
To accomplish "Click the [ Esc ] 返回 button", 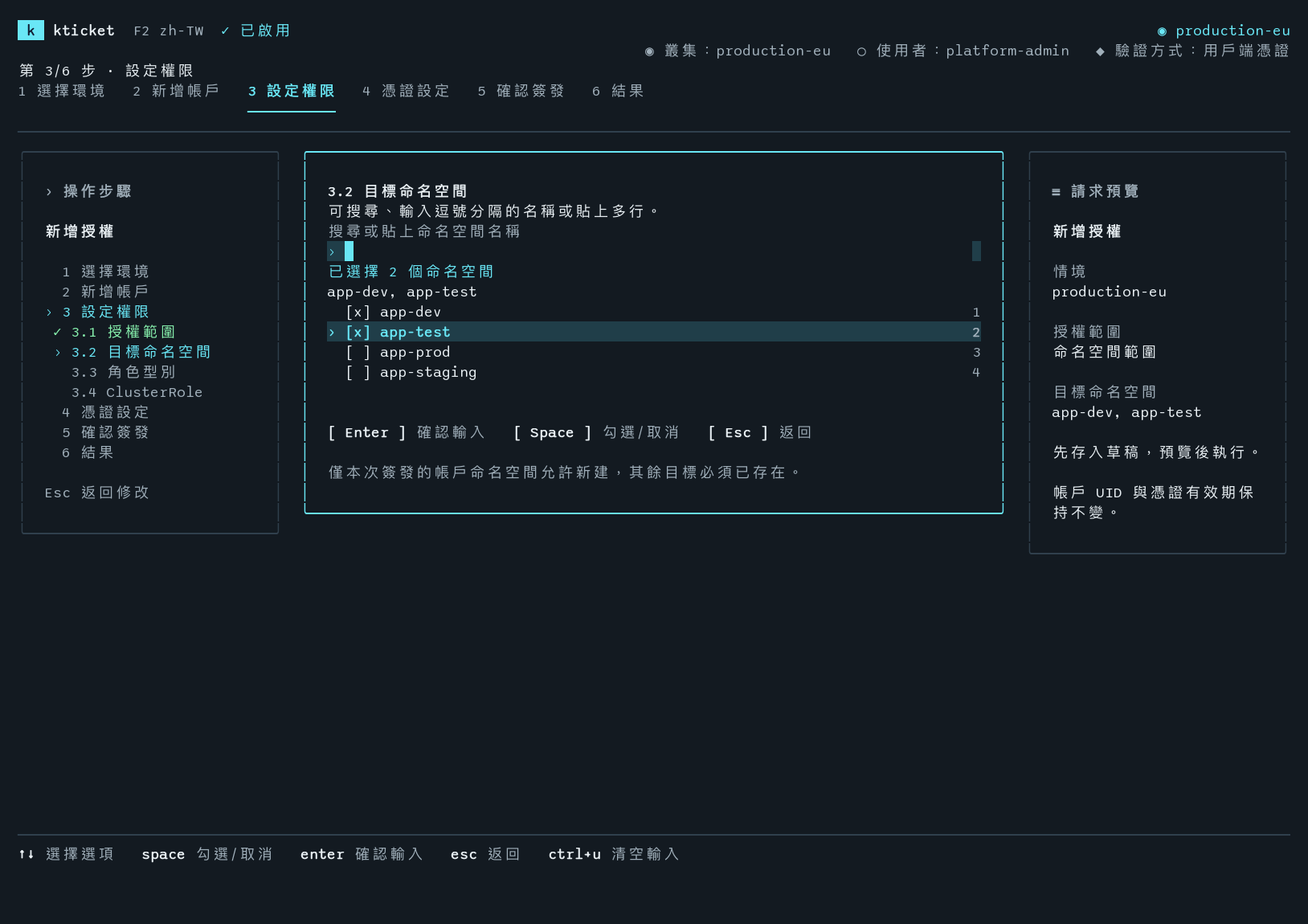I will coord(760,432).
